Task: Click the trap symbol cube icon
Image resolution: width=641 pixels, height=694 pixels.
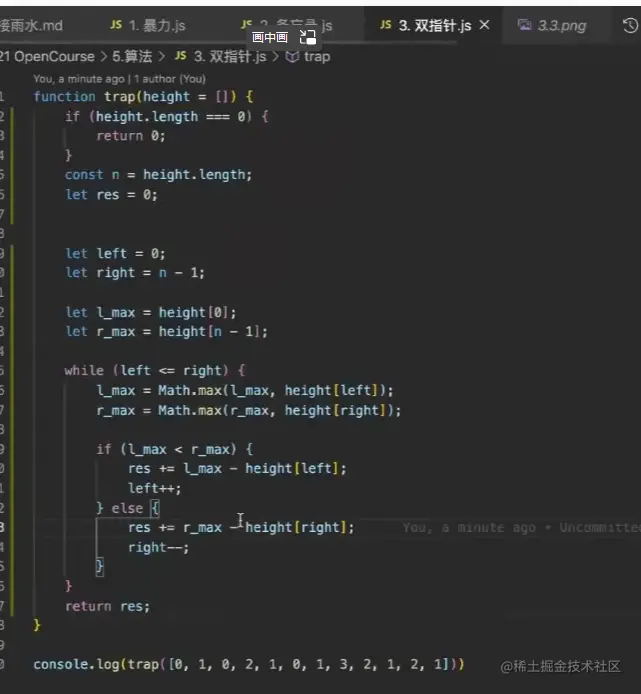Action: pos(292,57)
